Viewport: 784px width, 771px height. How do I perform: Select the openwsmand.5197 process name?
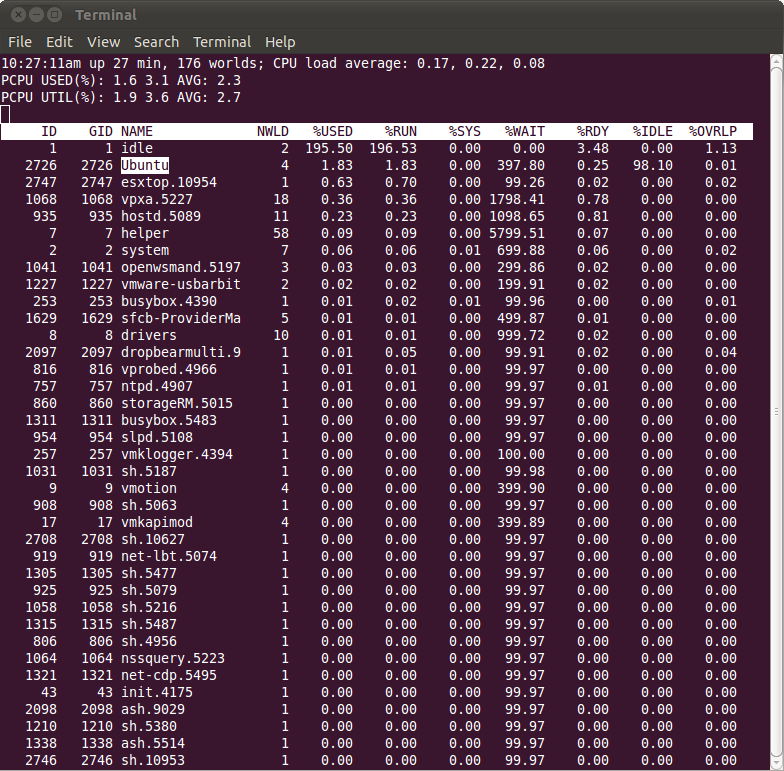click(181, 268)
